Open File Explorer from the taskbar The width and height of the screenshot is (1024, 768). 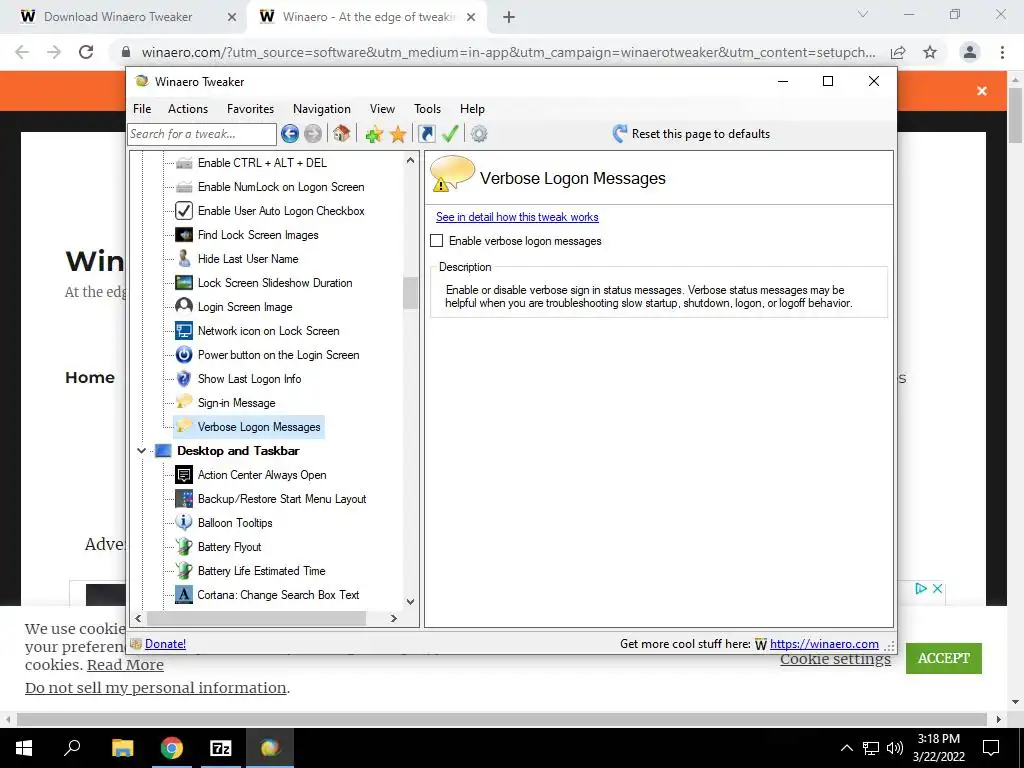tap(122, 748)
